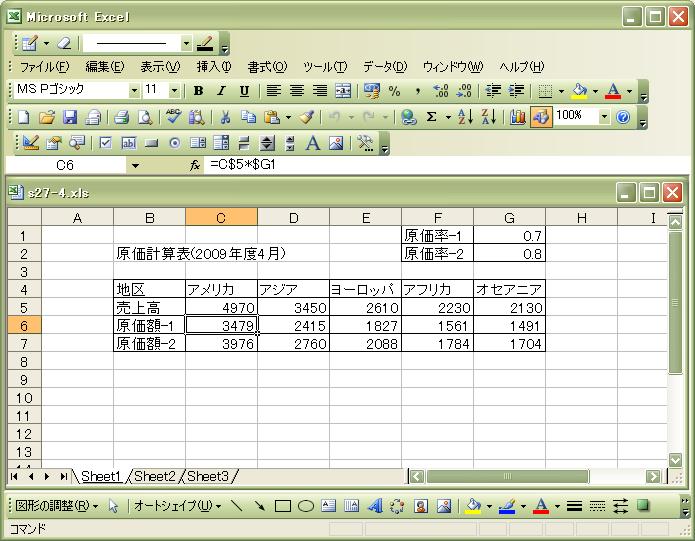
Task: Align text left
Action: click(x=273, y=91)
